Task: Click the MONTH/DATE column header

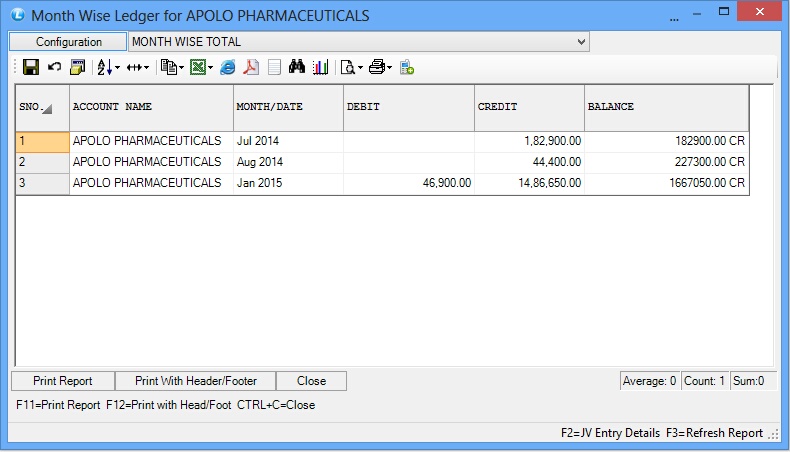Action: point(288,107)
